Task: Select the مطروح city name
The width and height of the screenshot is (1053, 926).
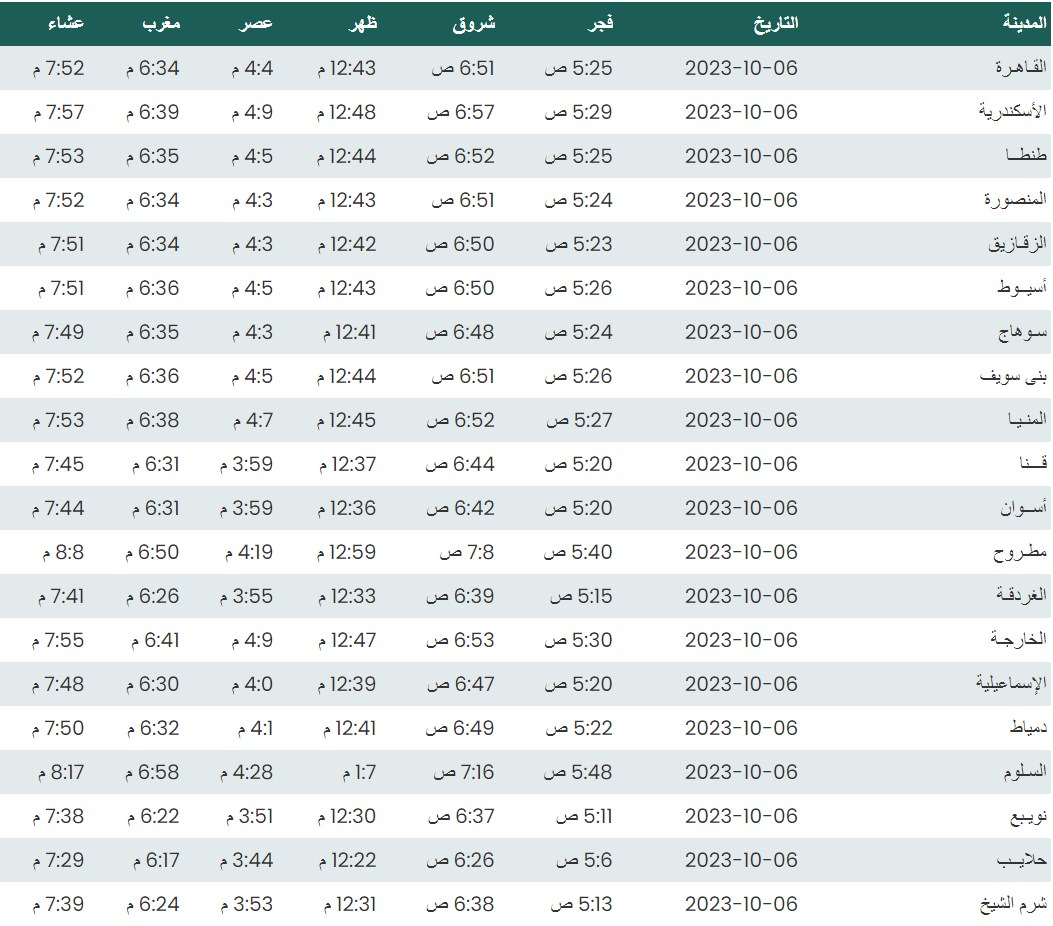Action: (1020, 552)
